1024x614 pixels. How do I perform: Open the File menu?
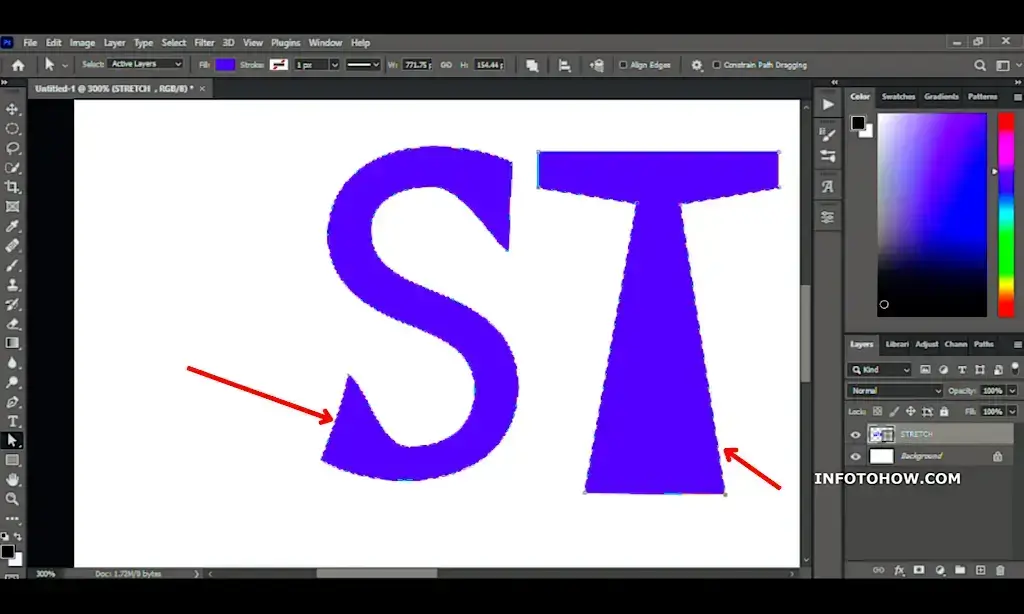(x=30, y=43)
